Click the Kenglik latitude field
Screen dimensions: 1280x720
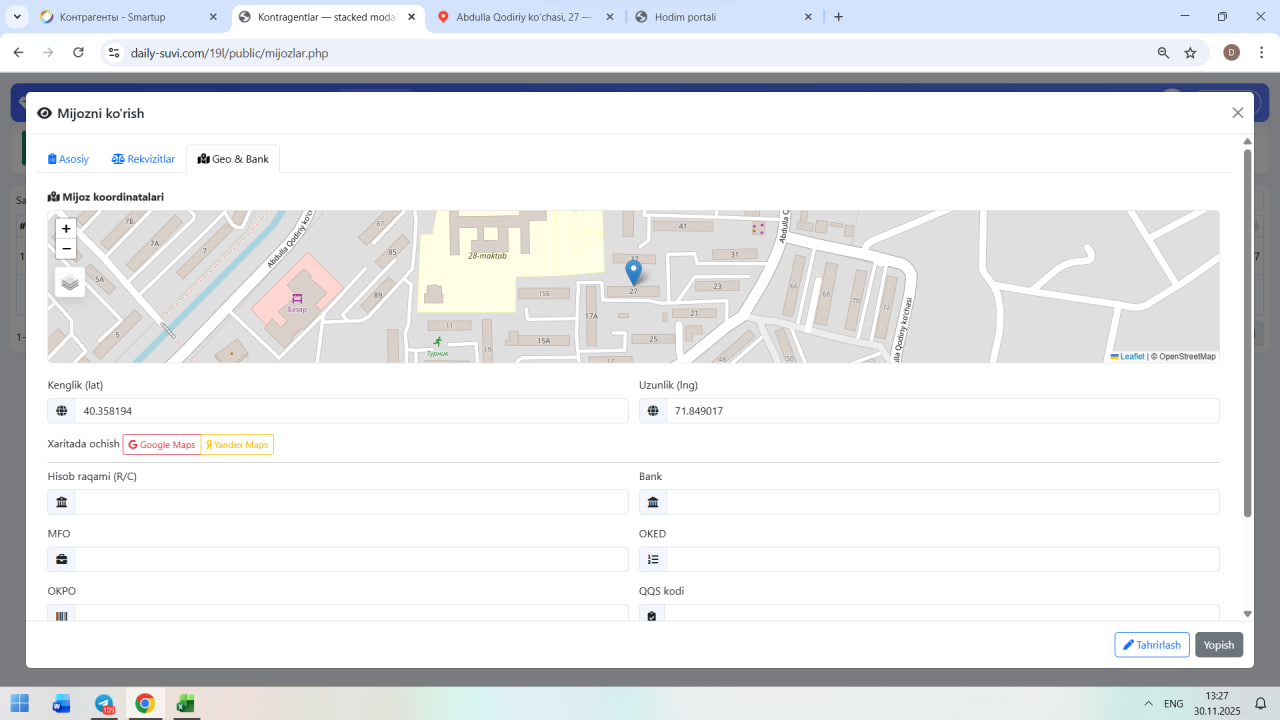coord(350,411)
